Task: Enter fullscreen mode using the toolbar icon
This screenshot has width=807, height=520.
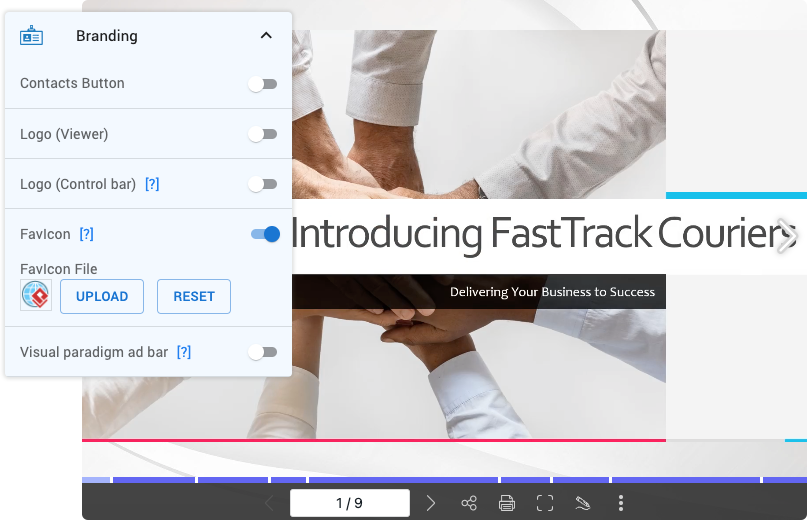Action: [x=545, y=503]
